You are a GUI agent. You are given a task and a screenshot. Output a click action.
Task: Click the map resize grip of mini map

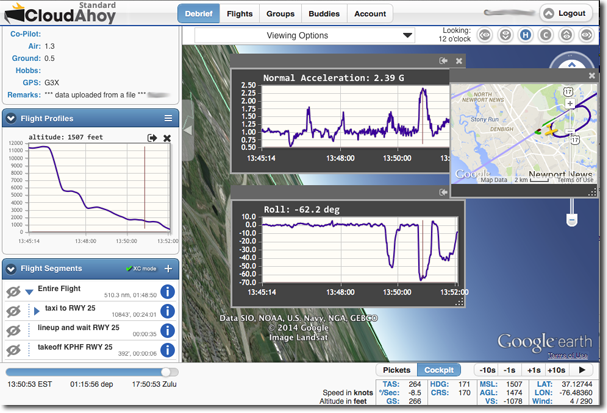point(592,192)
